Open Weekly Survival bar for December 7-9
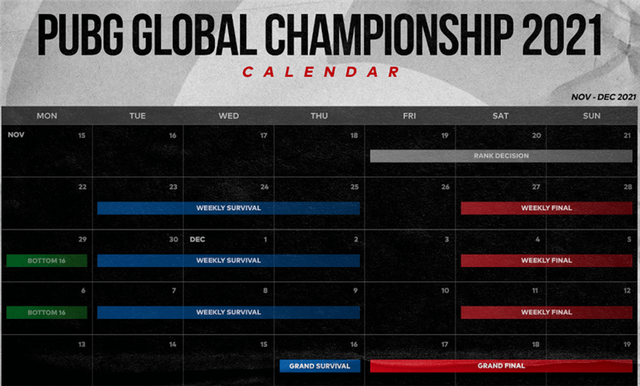This screenshot has height=386, width=640. pyautogui.click(x=229, y=313)
